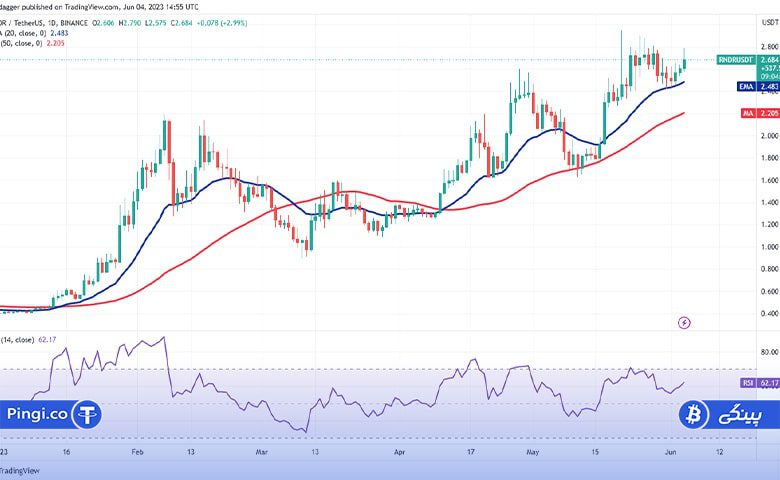Image resolution: width=780 pixels, height=480 pixels.
Task: Click the 16 date label on time axis
Action: point(66,452)
